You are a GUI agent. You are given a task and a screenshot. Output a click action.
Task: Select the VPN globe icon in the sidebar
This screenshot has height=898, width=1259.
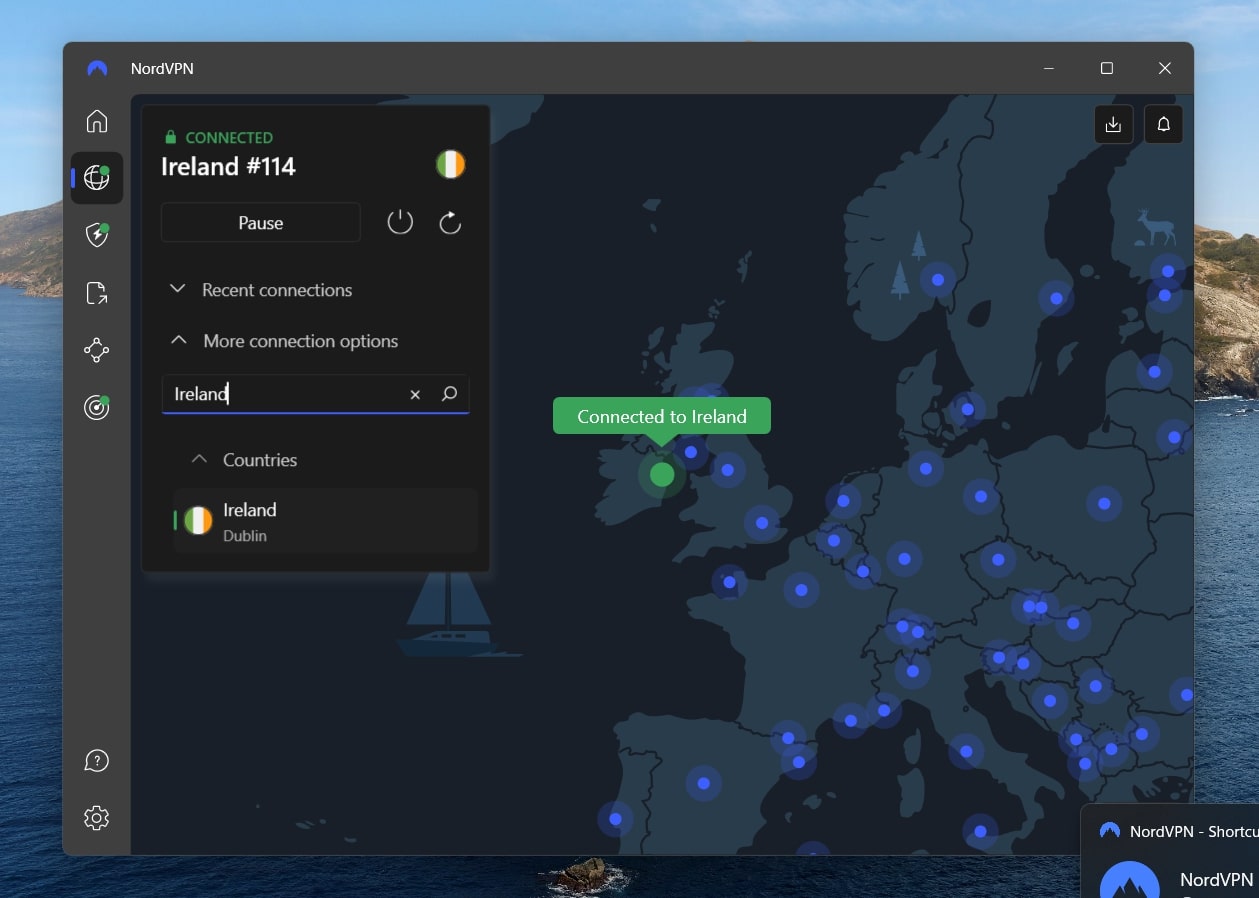tap(96, 178)
